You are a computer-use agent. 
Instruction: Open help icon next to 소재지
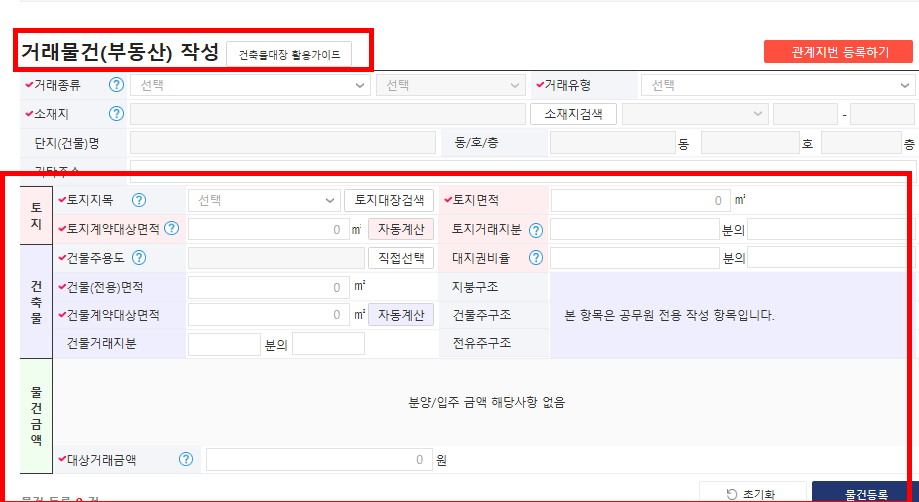[x=117, y=114]
